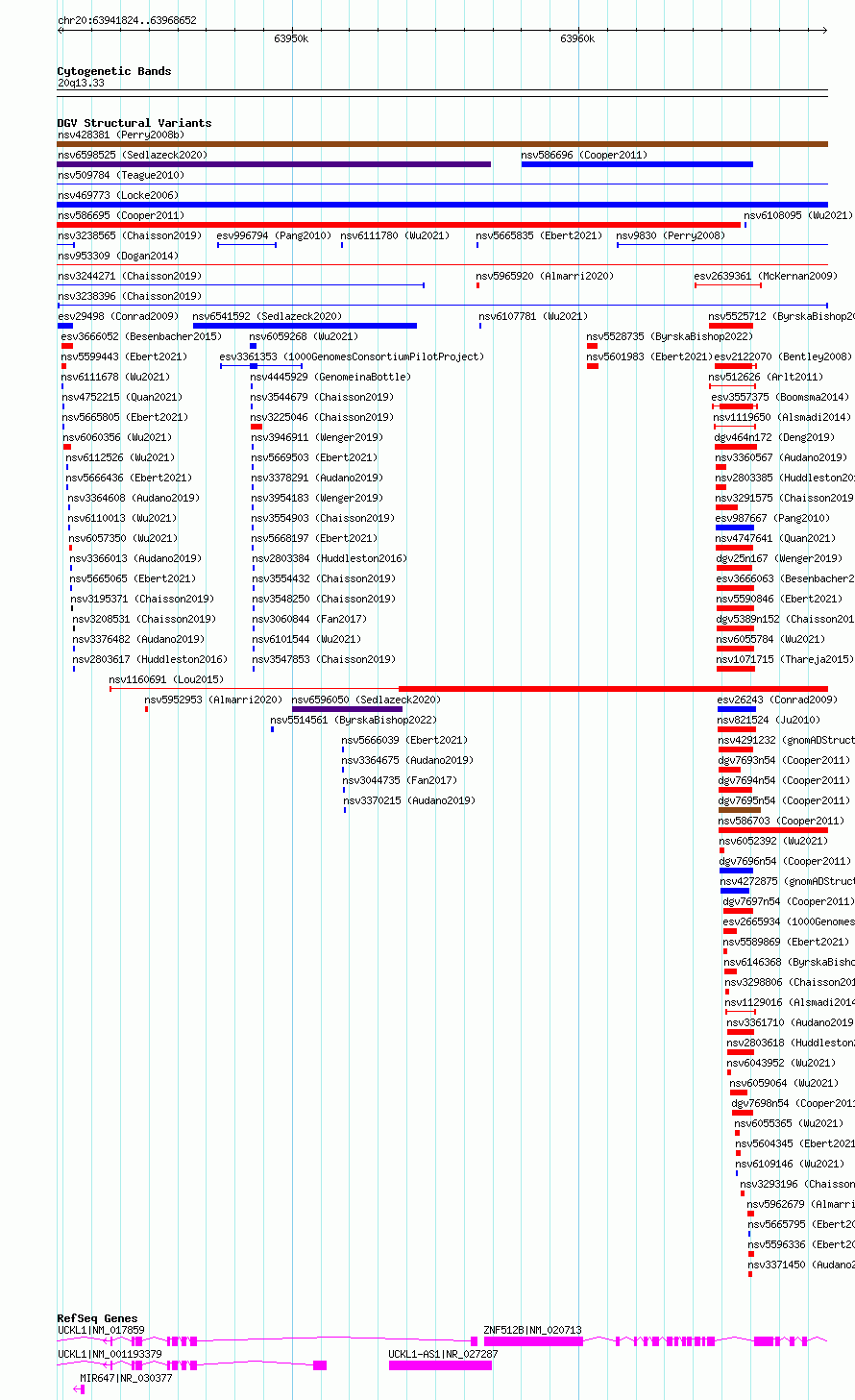Open variant nsv586696 (Cooper2011) label
Image resolution: width=855 pixels, height=1400 pixels.
pos(584,155)
